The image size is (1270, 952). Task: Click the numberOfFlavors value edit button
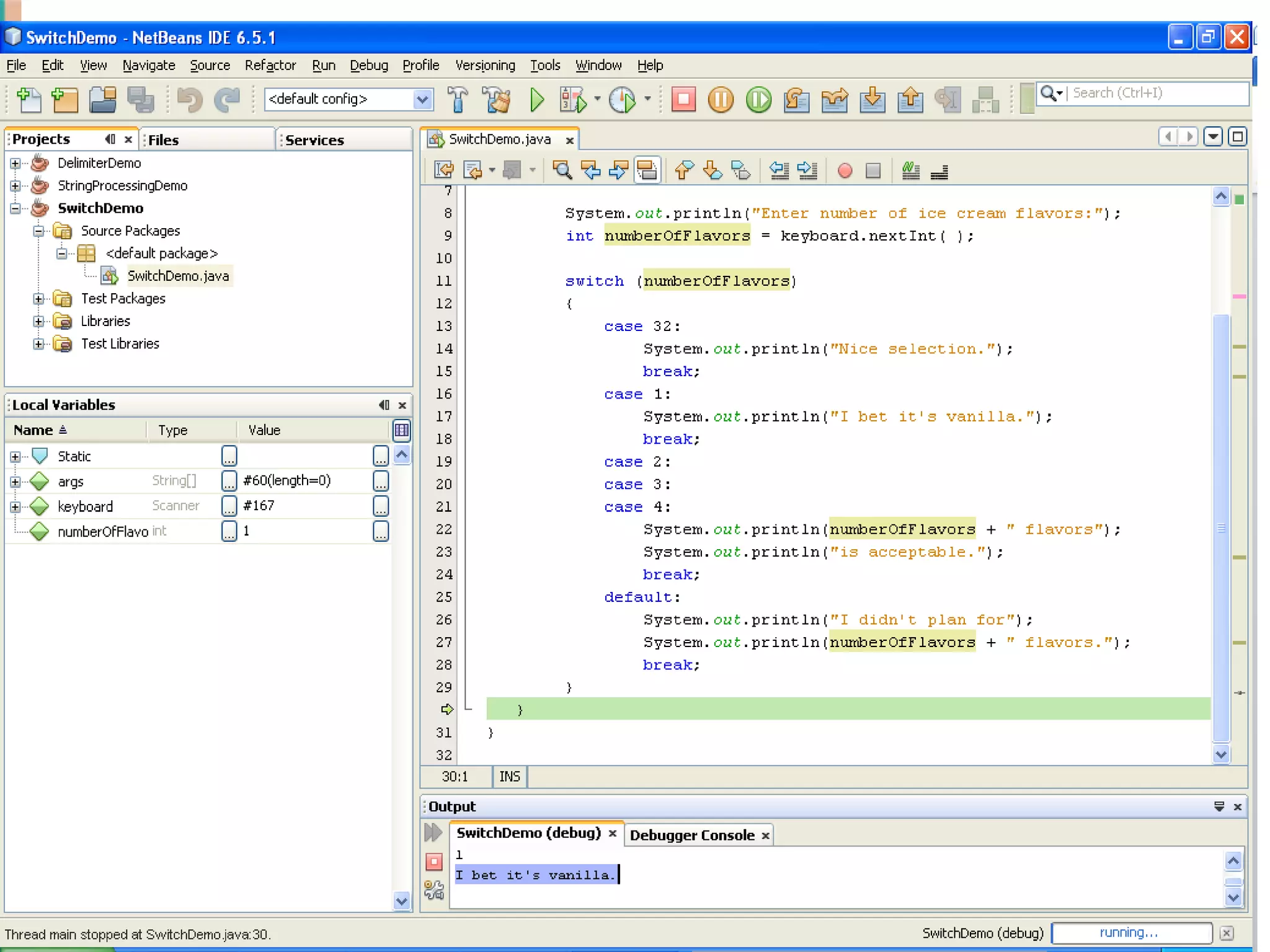click(380, 531)
